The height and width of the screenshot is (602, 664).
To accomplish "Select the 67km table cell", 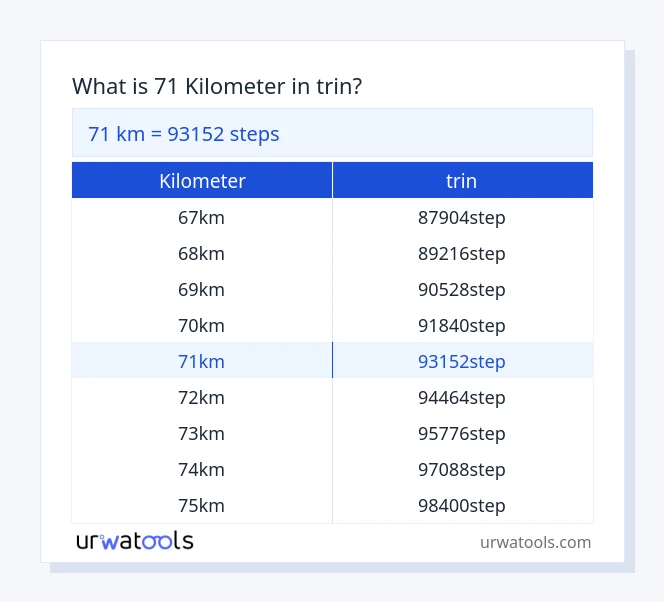I will pyautogui.click(x=201, y=217).
